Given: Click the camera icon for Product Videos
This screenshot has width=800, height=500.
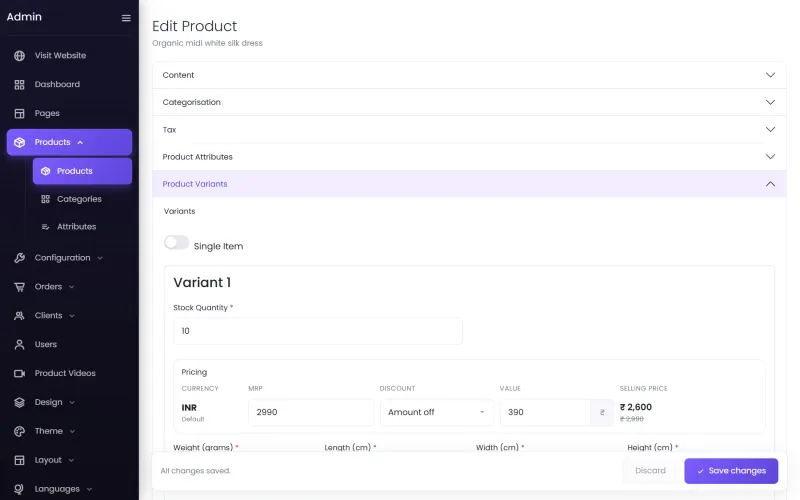Looking at the screenshot, I should (x=19, y=373).
